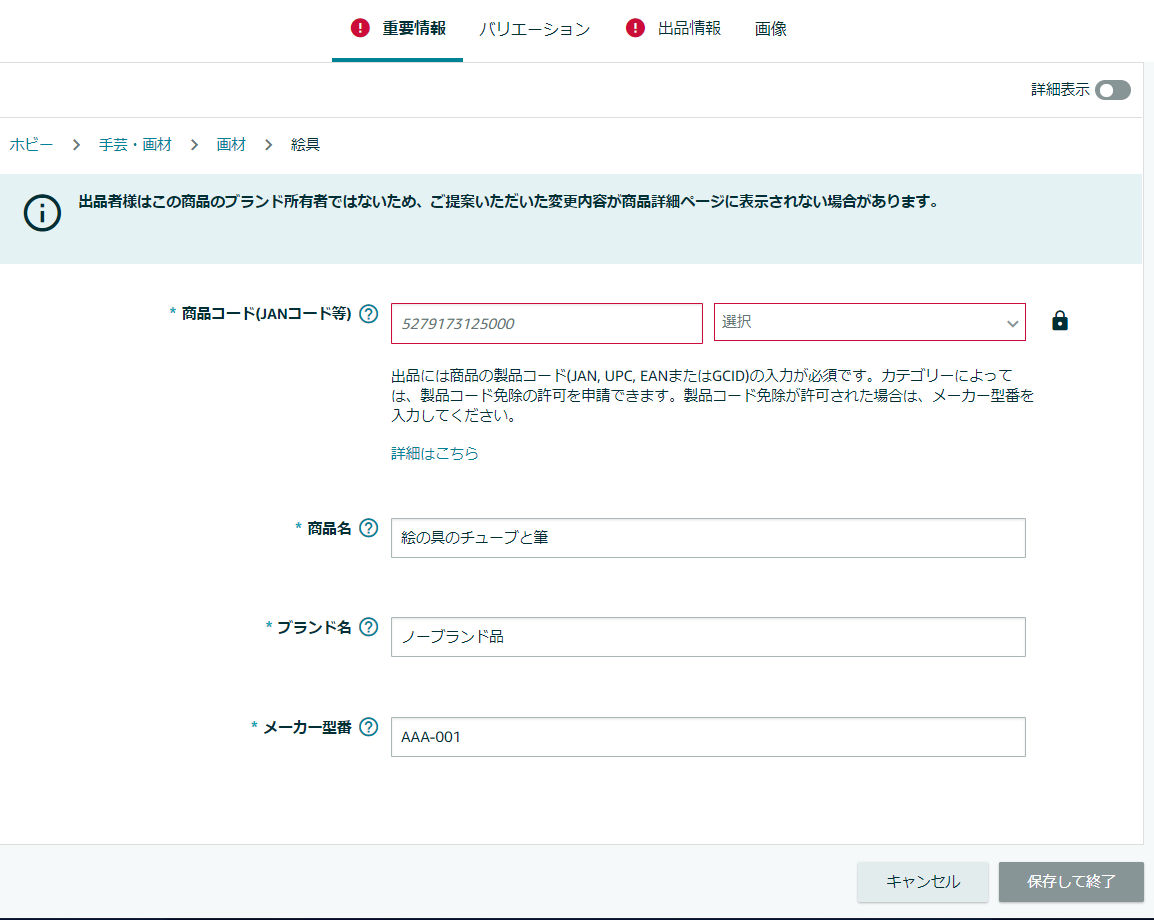The image size is (1154, 920).
Task: Click help icon next to 商品名
Action: [369, 528]
